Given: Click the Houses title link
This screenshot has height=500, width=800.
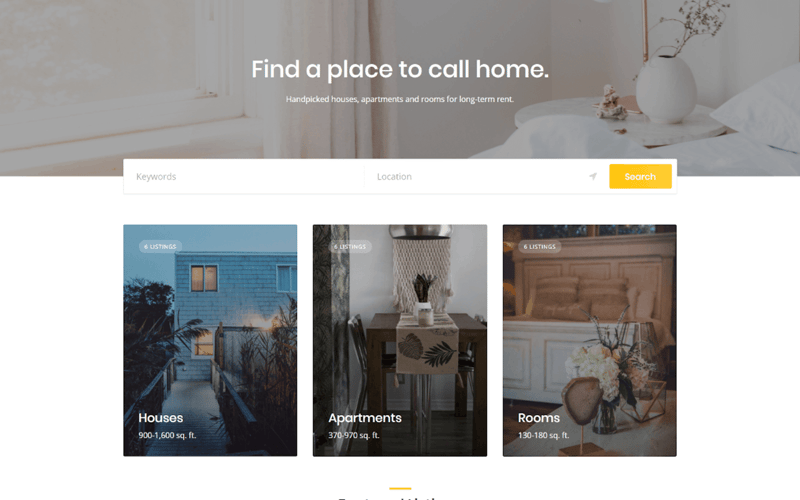Looking at the screenshot, I should click(161, 418).
